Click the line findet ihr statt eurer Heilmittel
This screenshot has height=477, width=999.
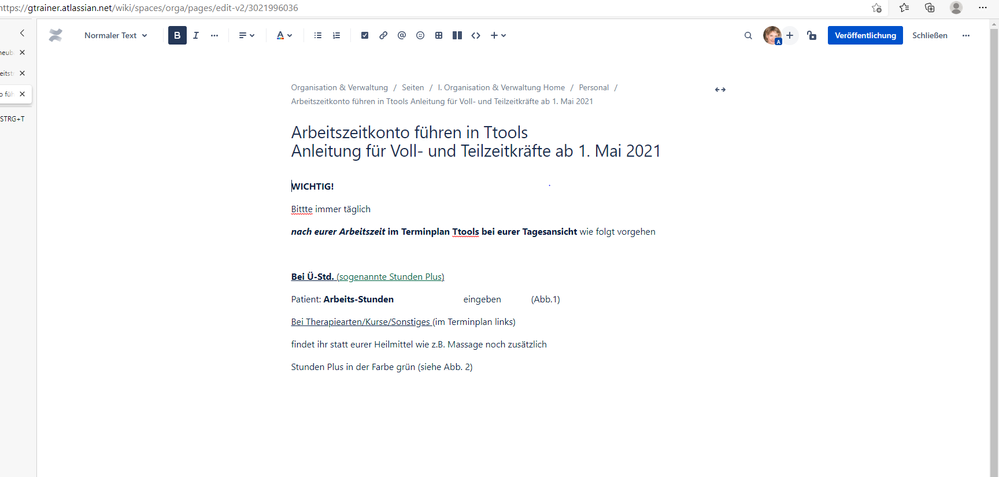coord(419,345)
